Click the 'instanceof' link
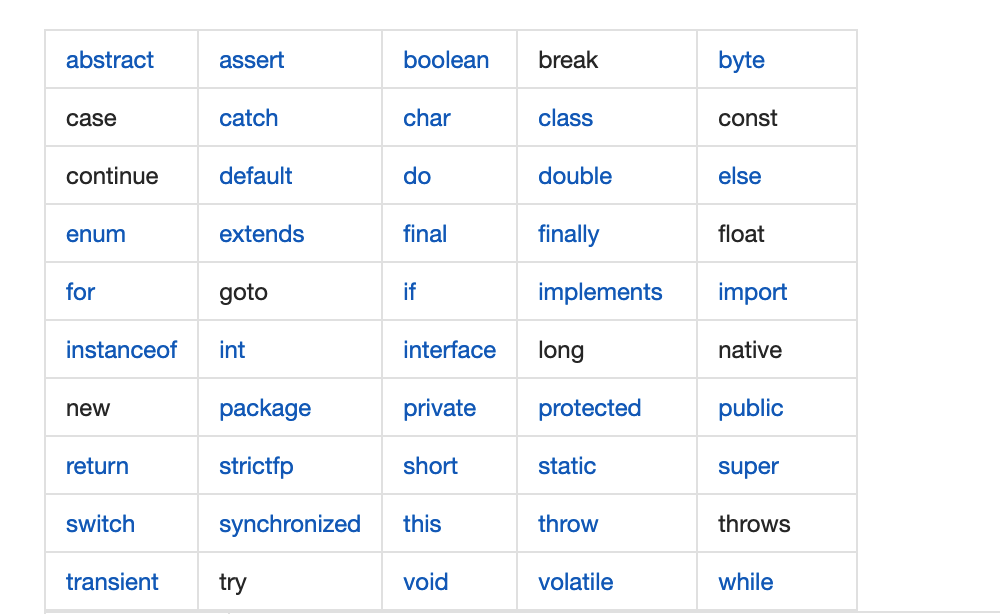The width and height of the screenshot is (1000, 614). pyautogui.click(x=122, y=350)
